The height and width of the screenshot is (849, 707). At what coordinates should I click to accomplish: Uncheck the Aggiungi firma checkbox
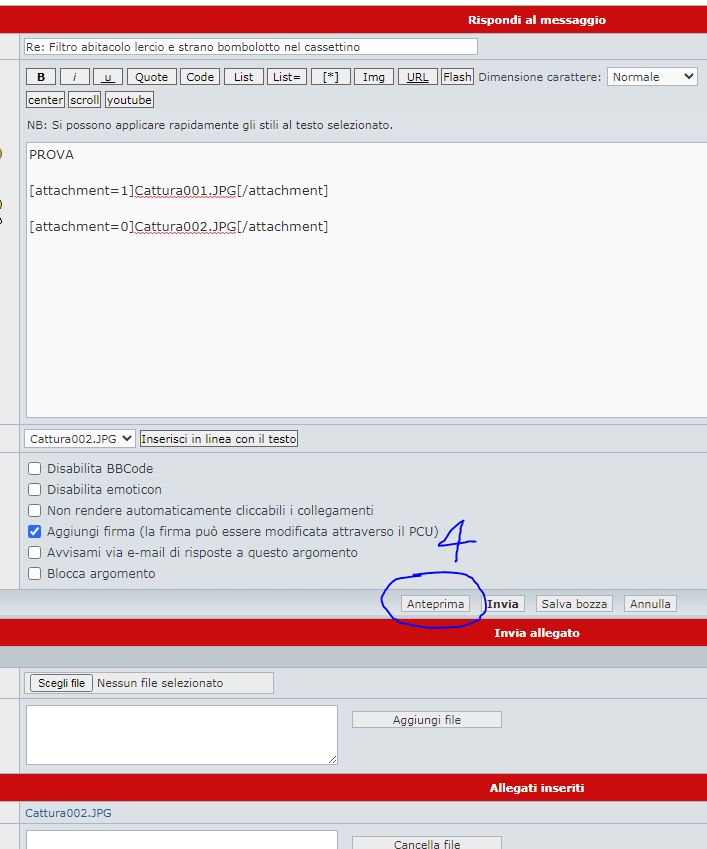click(x=35, y=531)
